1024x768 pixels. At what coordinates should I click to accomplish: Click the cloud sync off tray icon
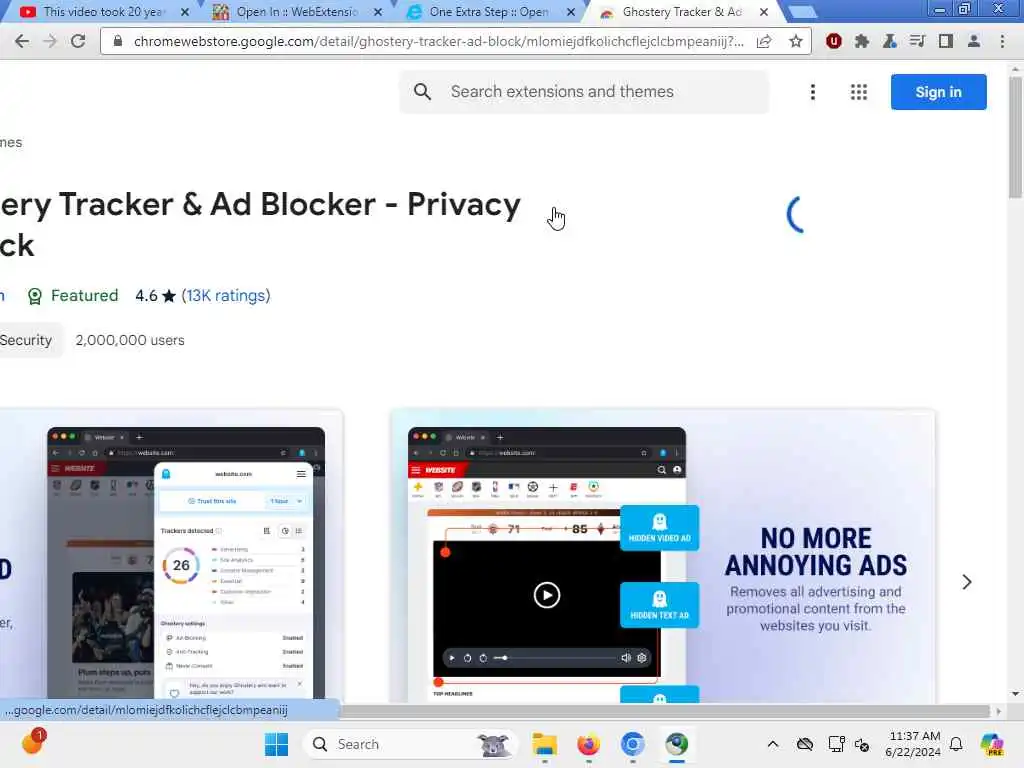tap(805, 744)
